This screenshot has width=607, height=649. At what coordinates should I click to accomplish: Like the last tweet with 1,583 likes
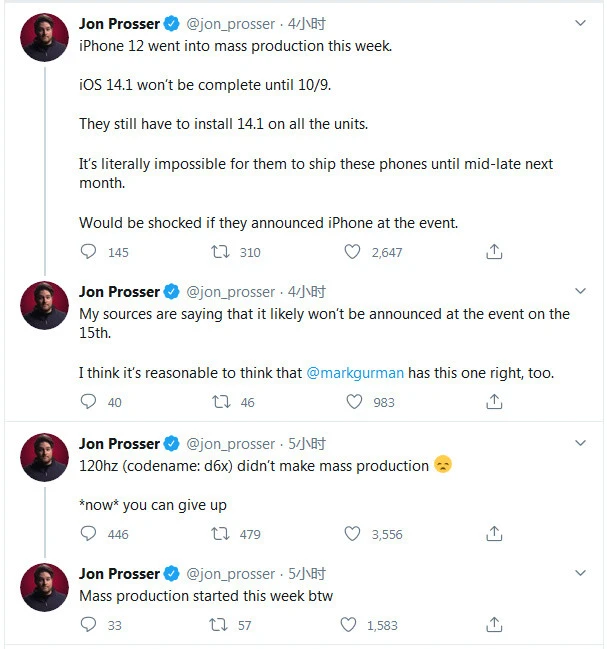(348, 625)
